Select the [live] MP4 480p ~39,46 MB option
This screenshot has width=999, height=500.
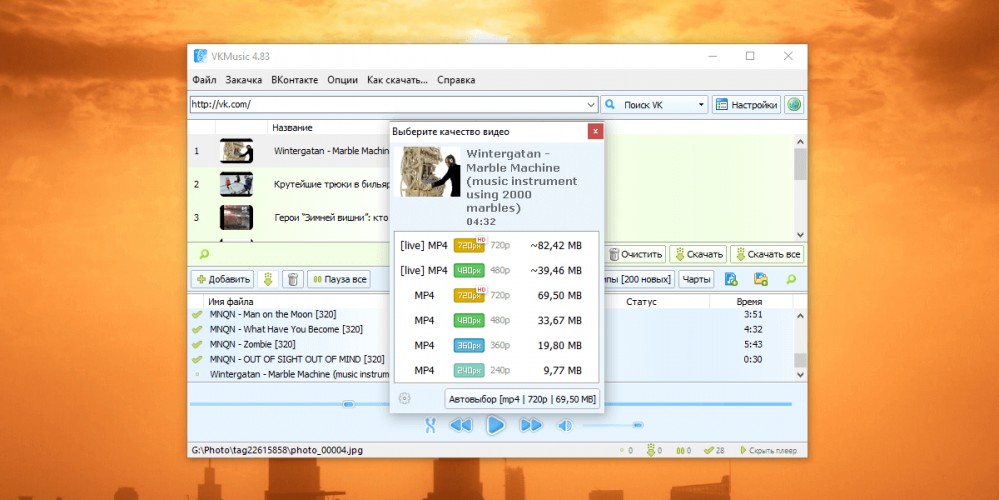point(497,271)
